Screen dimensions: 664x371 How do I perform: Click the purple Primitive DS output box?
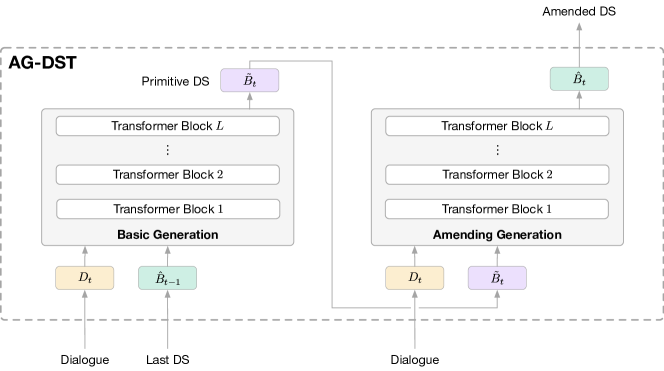pyautogui.click(x=249, y=80)
